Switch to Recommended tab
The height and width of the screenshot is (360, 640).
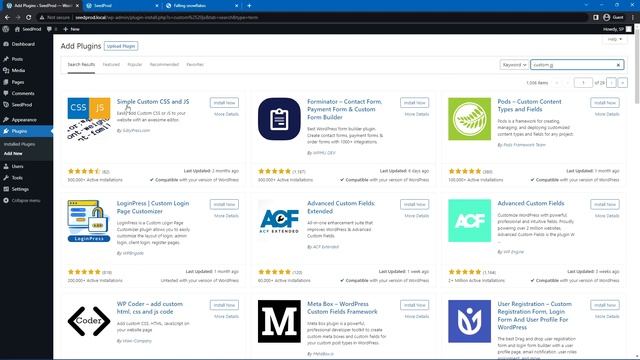click(164, 64)
